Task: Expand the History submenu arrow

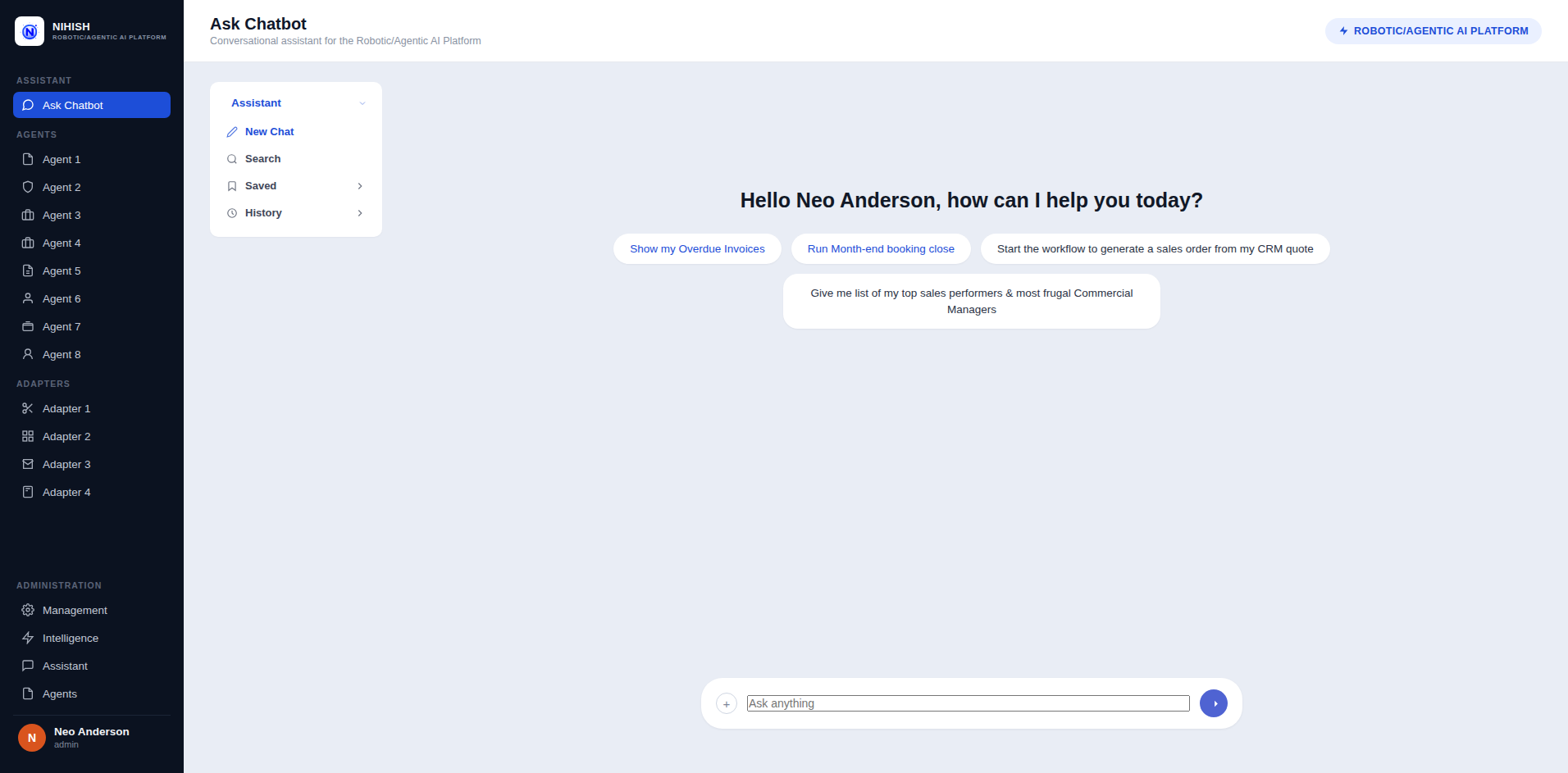Action: [x=360, y=213]
